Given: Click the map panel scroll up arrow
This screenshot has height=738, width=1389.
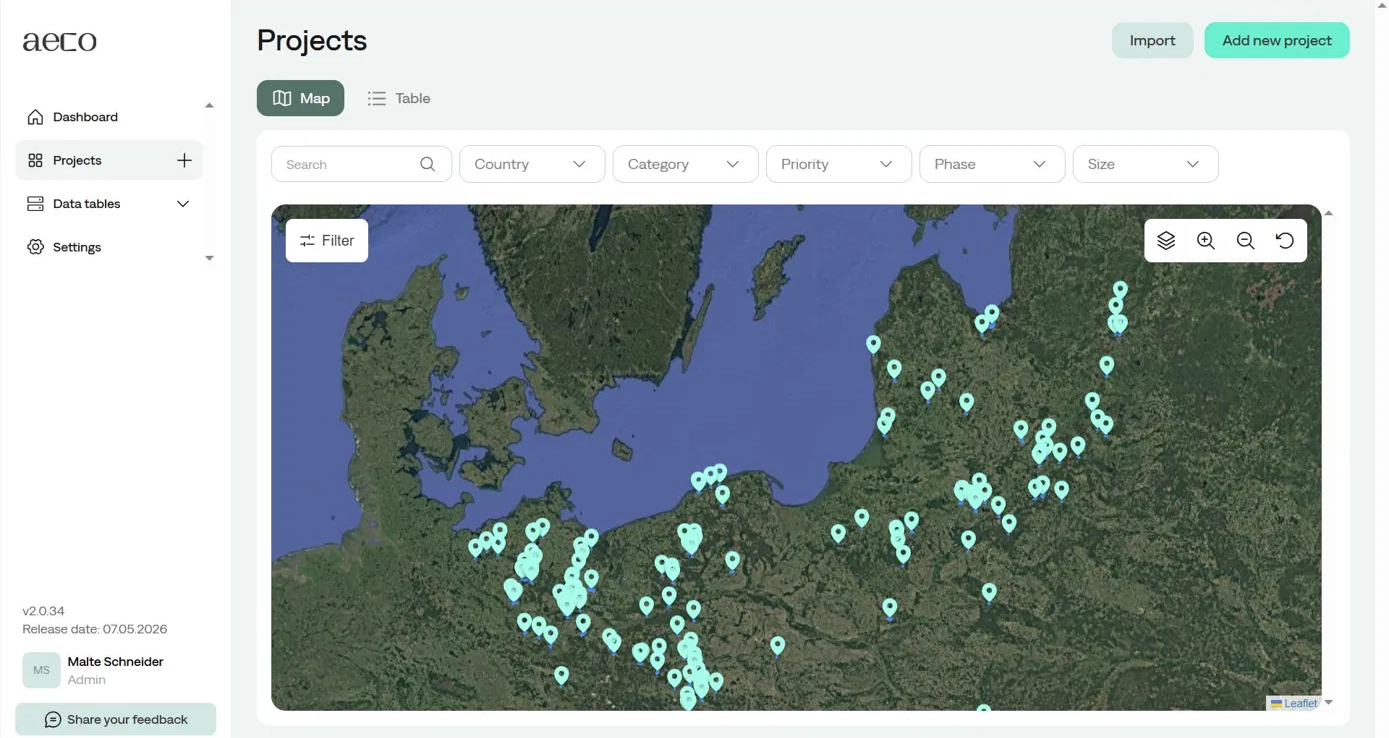Looking at the screenshot, I should (x=1329, y=213).
